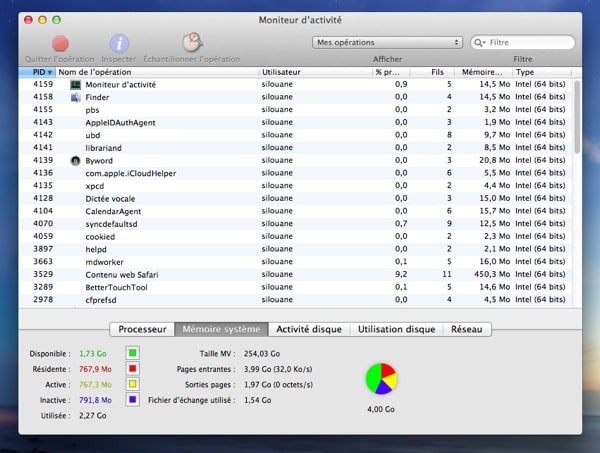Sort by Utilisateur column header
This screenshot has height=453, width=600.
pos(316,72)
